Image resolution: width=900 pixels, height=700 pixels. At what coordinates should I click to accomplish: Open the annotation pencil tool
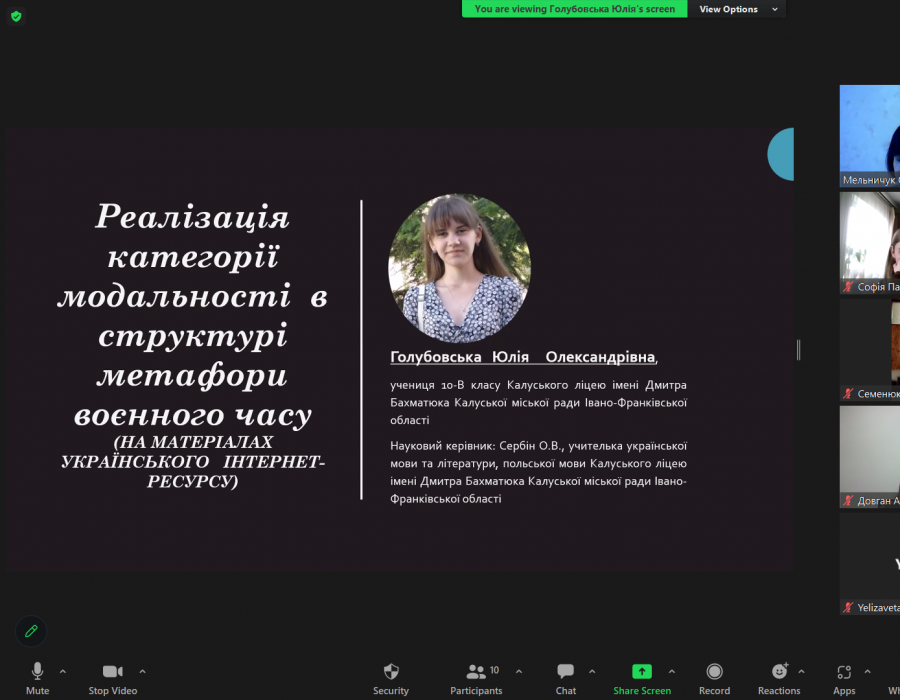(x=31, y=631)
